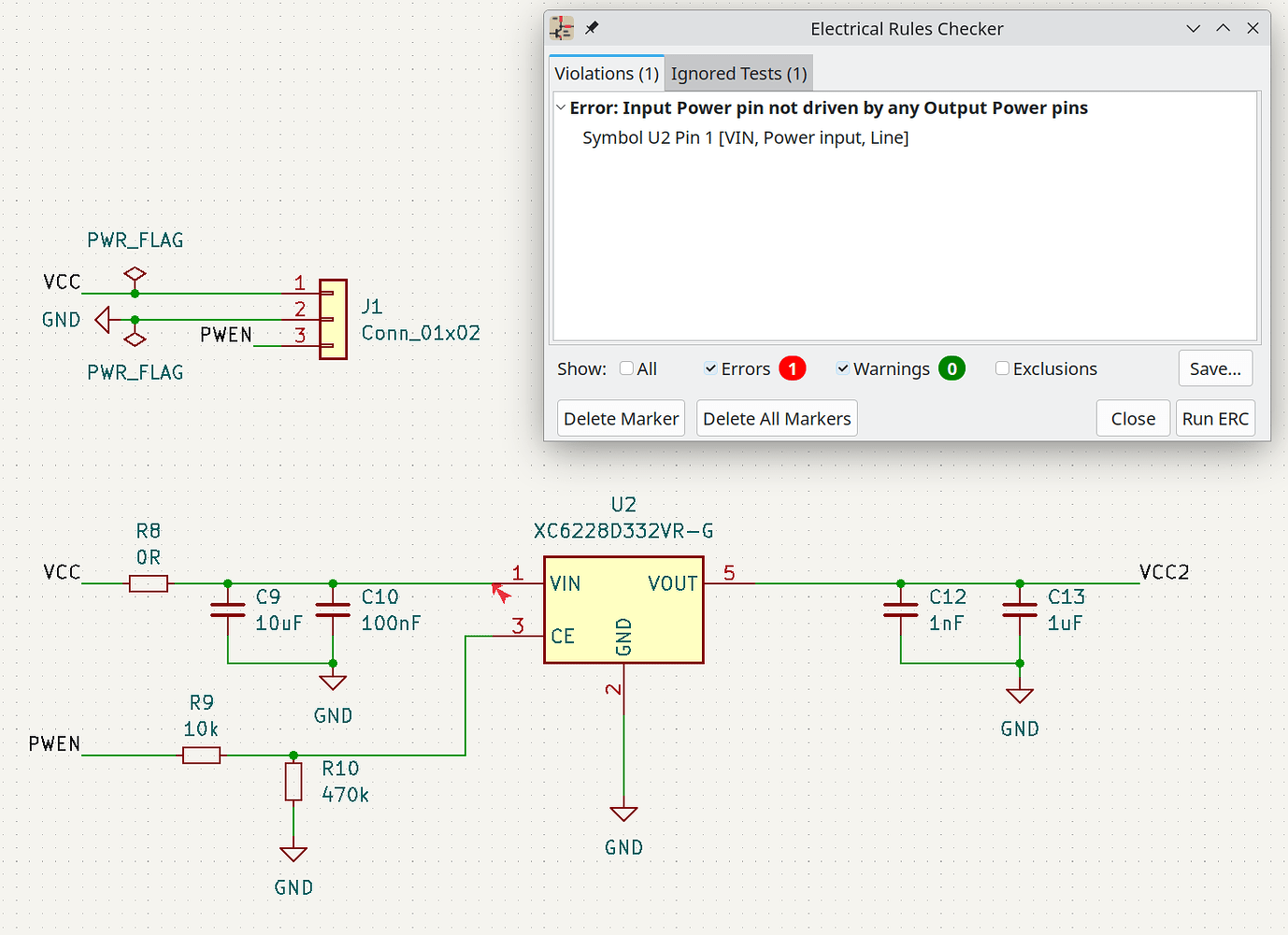The image size is (1288, 935).
Task: Click the maximize chevron in dialog titlebar
Action: [1223, 28]
